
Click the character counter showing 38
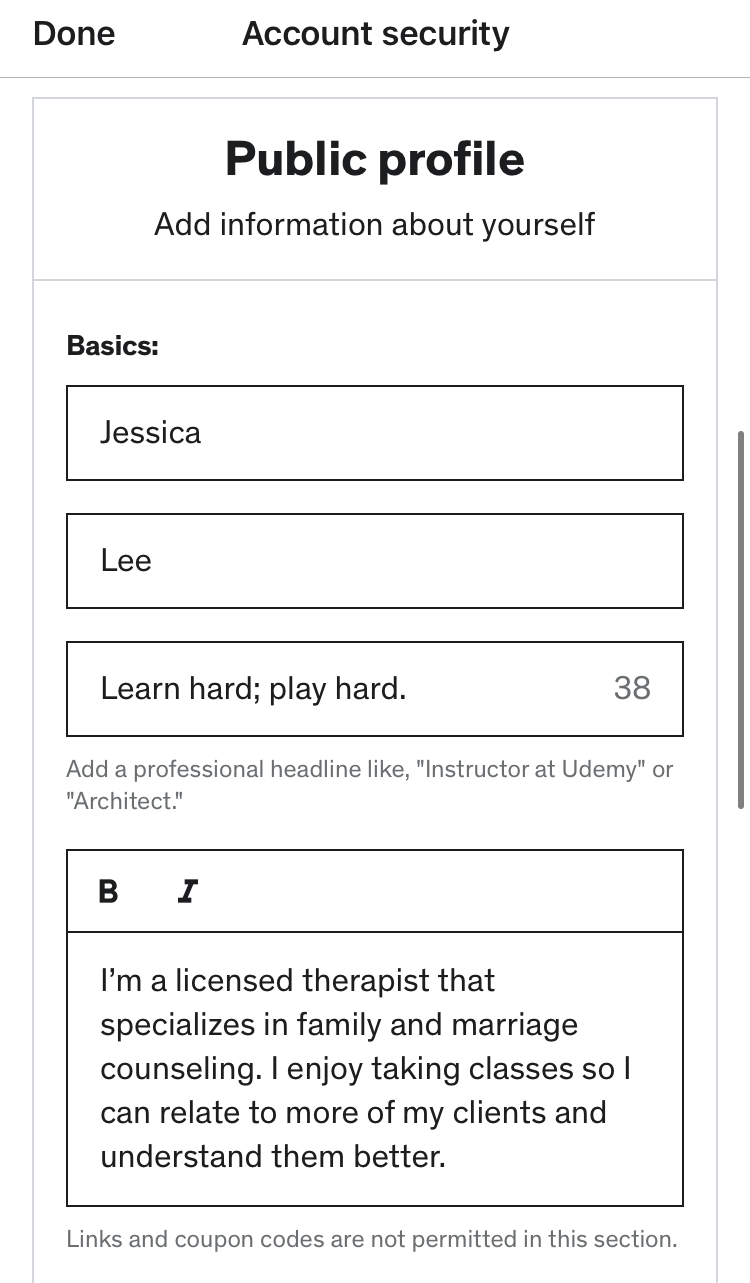point(631,689)
